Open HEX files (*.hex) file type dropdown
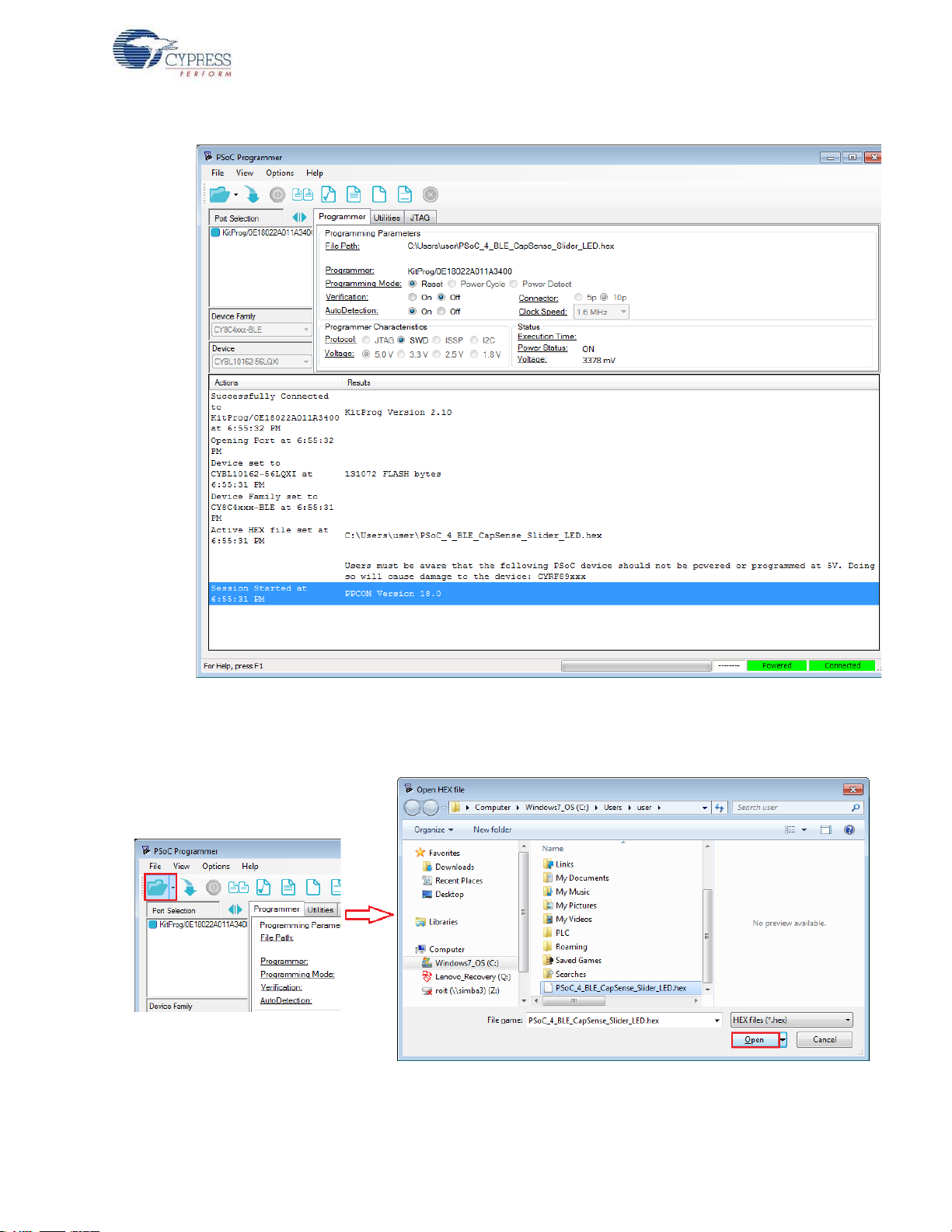952x1232 pixels. (792, 1020)
